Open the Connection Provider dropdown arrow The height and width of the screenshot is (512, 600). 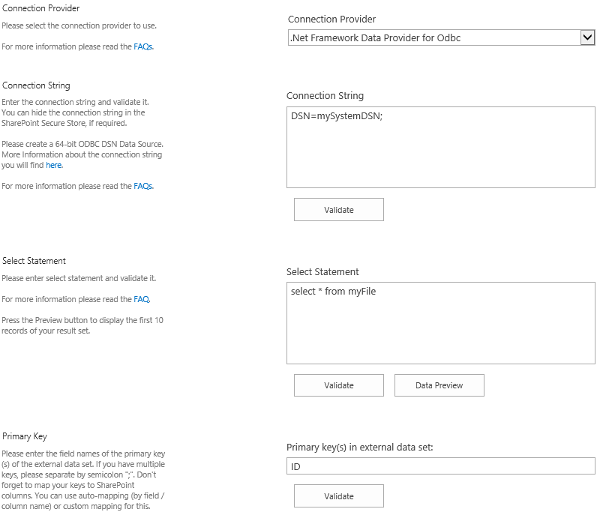pyautogui.click(x=587, y=38)
